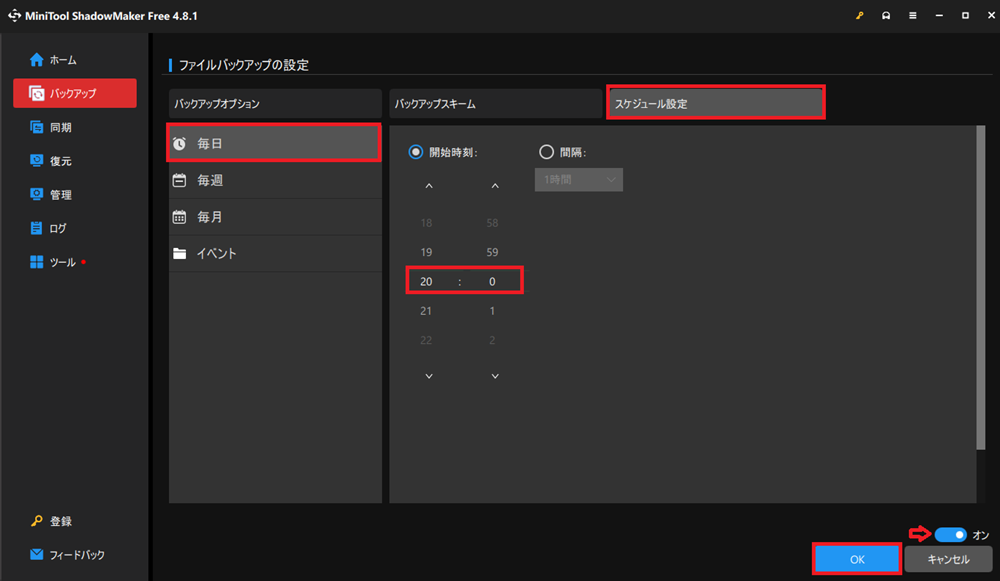This screenshot has height=581, width=1000.
Task: Open バックアップオプション tab
Action: click(x=275, y=104)
